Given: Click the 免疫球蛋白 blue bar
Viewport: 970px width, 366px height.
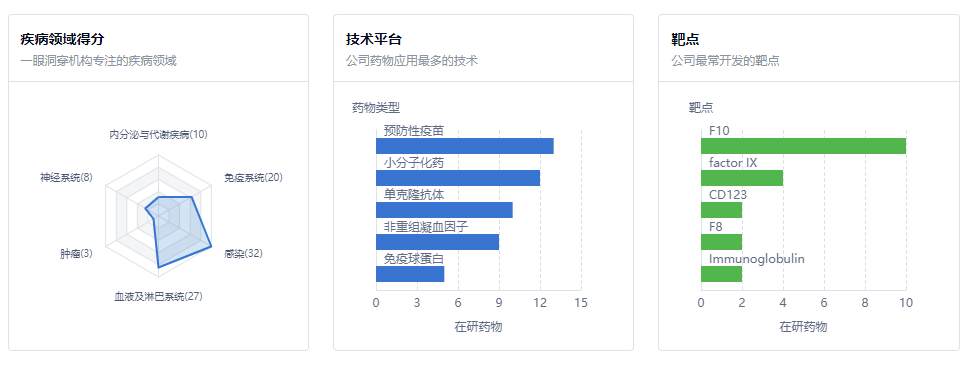Looking at the screenshot, I should (x=410, y=274).
